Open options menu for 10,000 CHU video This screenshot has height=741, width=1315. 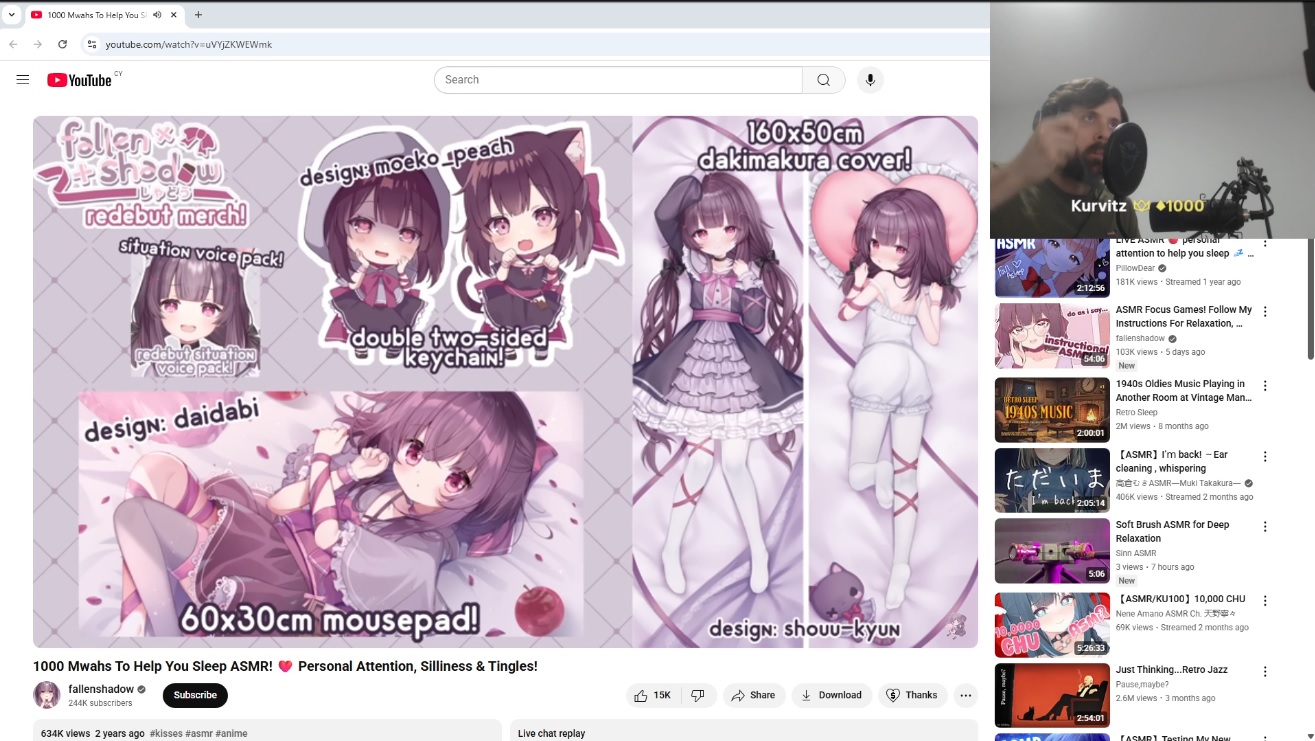click(x=1265, y=600)
